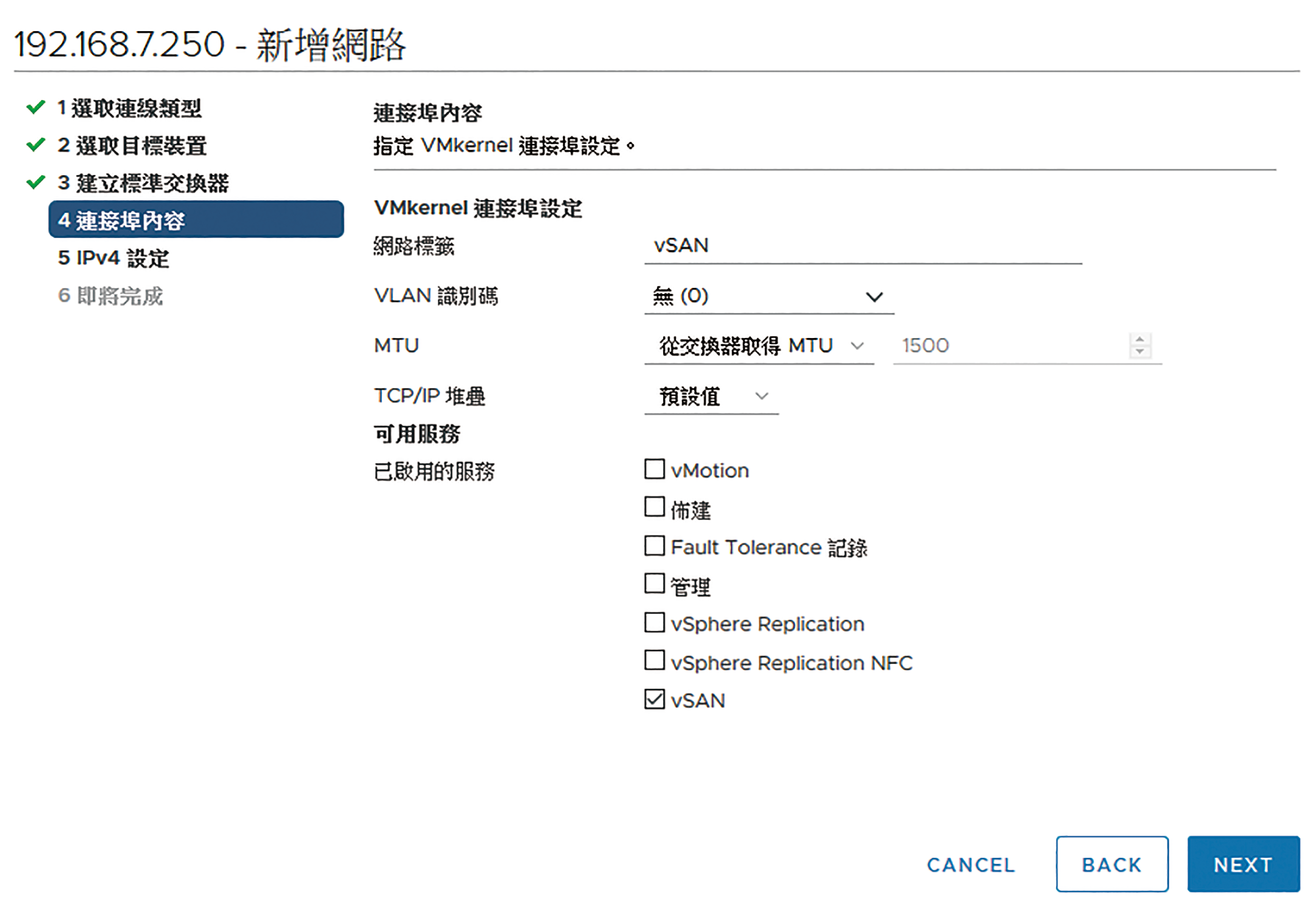This screenshot has height=908, width=1316.
Task: Click the BACK button
Action: pyautogui.click(x=1112, y=864)
